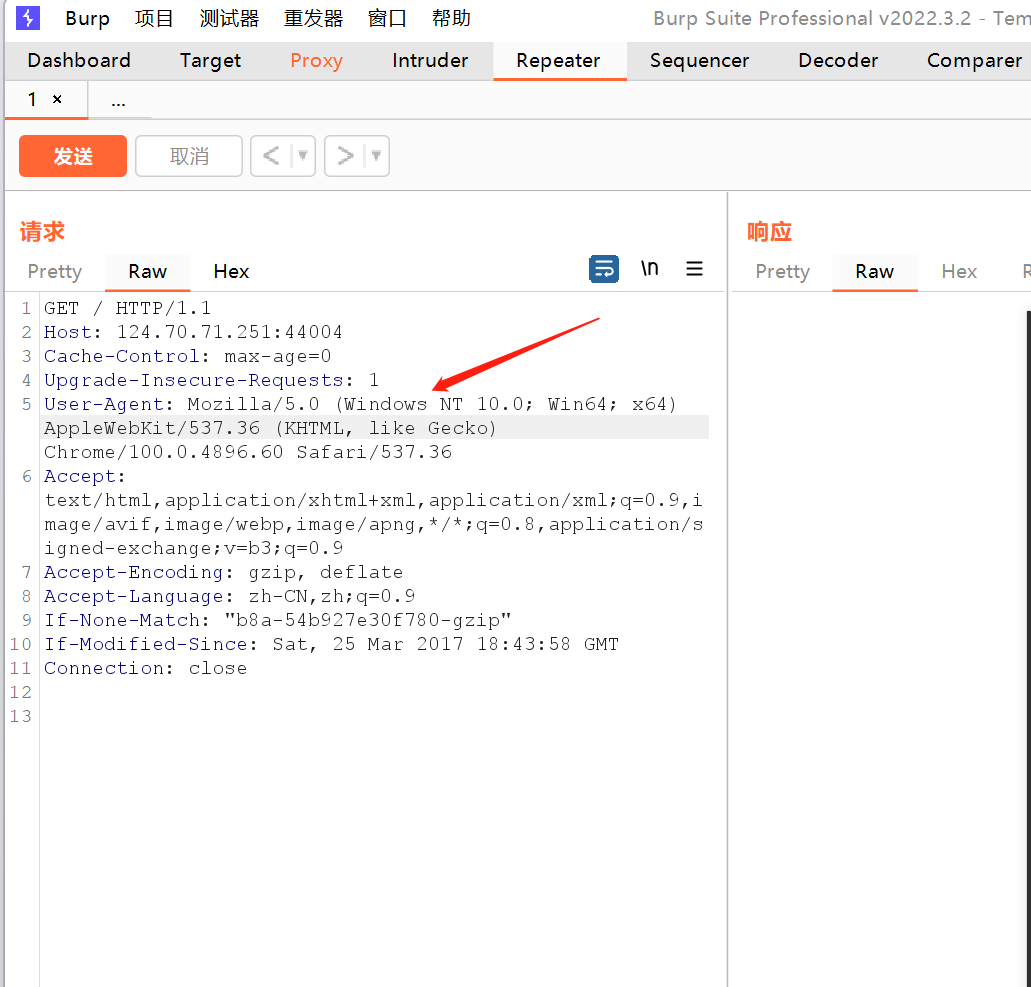Switch response view to Pretty
The width and height of the screenshot is (1031, 987).
click(x=782, y=272)
